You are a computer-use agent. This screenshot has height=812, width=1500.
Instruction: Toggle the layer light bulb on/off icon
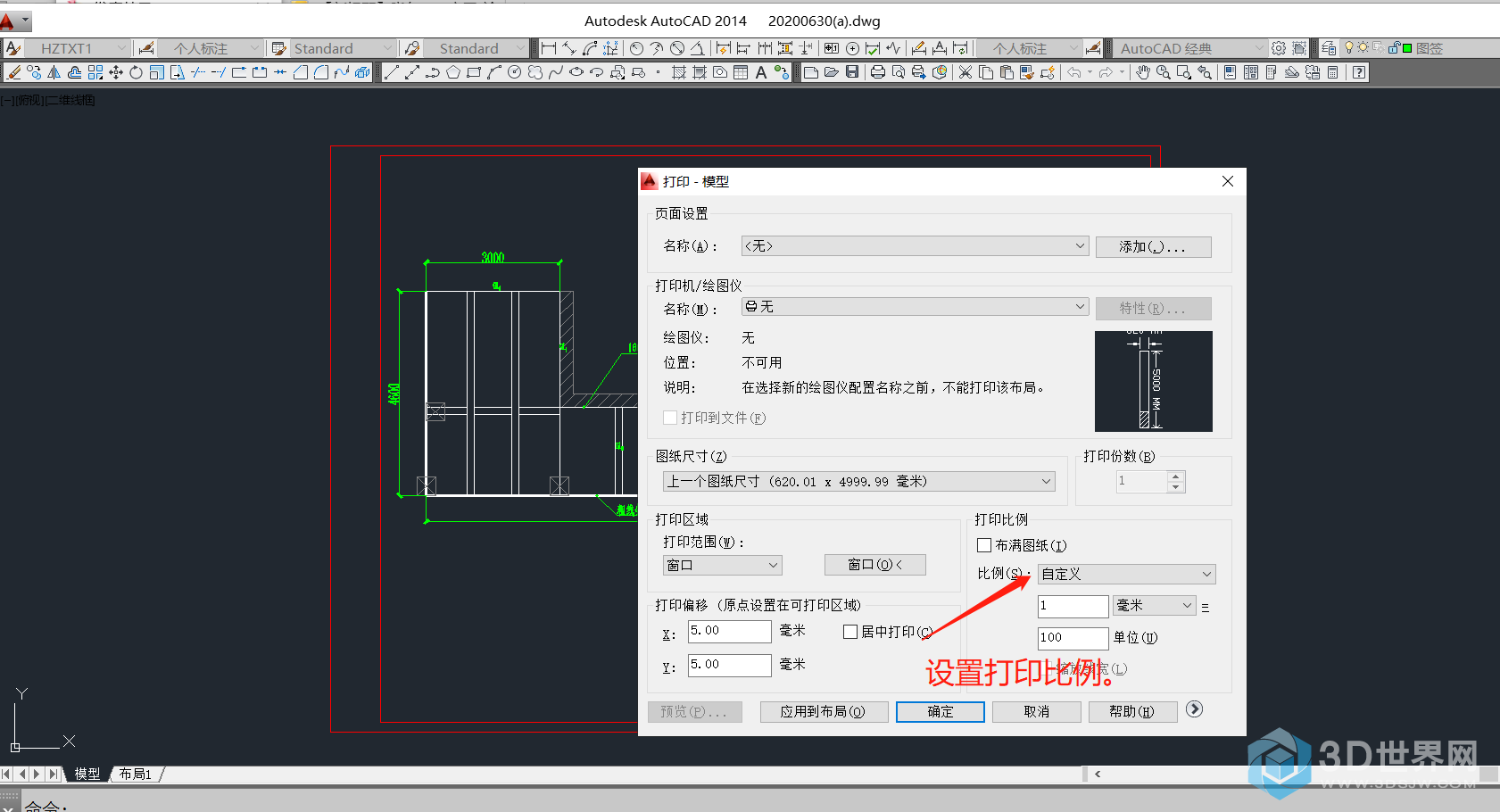pyautogui.click(x=1350, y=47)
